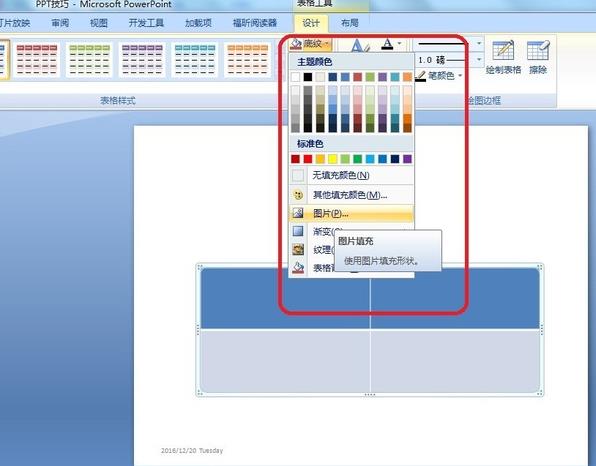Image resolution: width=596 pixels, height=466 pixels.
Task: Pick white in theme colors row
Action: coord(295,77)
